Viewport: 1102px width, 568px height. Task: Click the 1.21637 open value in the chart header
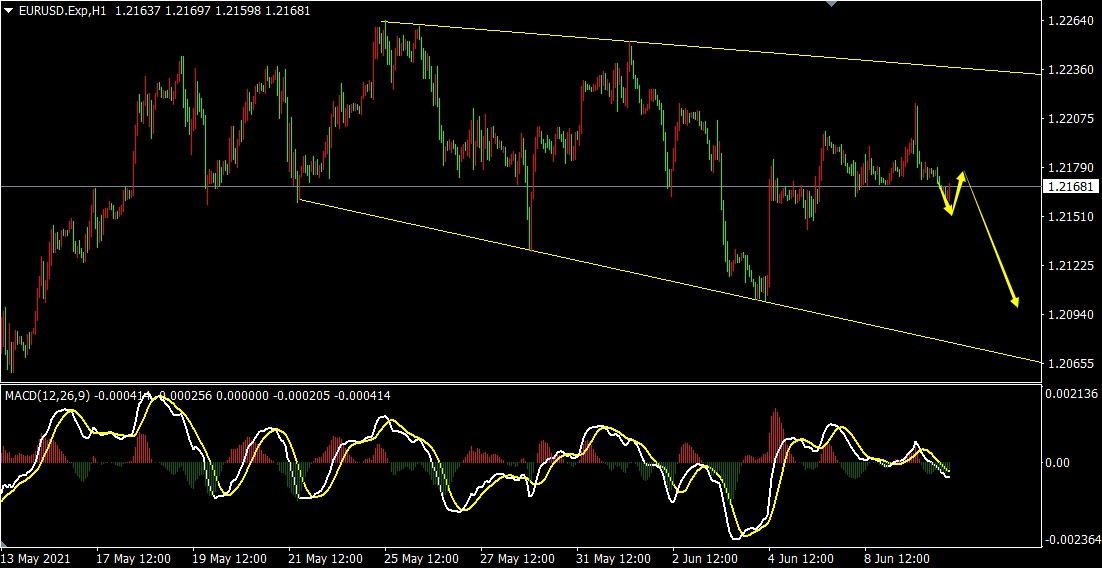(x=137, y=11)
